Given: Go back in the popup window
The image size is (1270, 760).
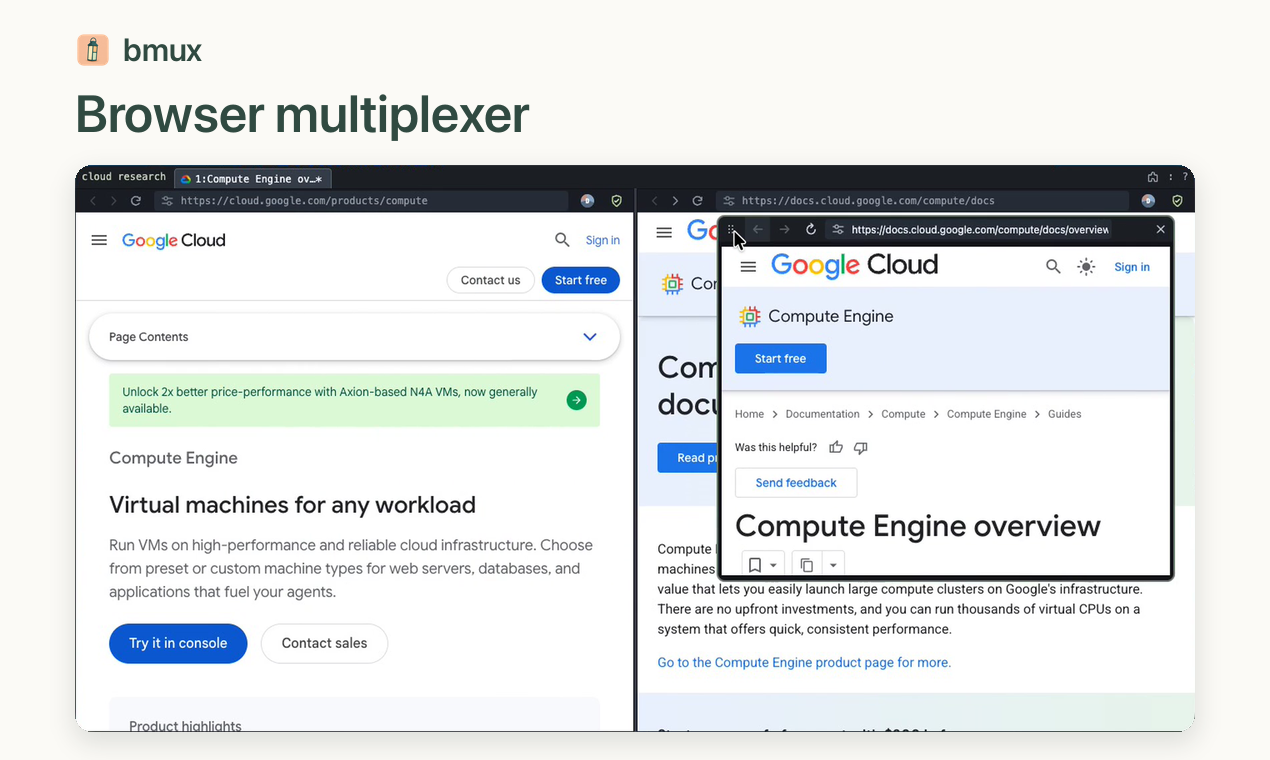Looking at the screenshot, I should [758, 229].
